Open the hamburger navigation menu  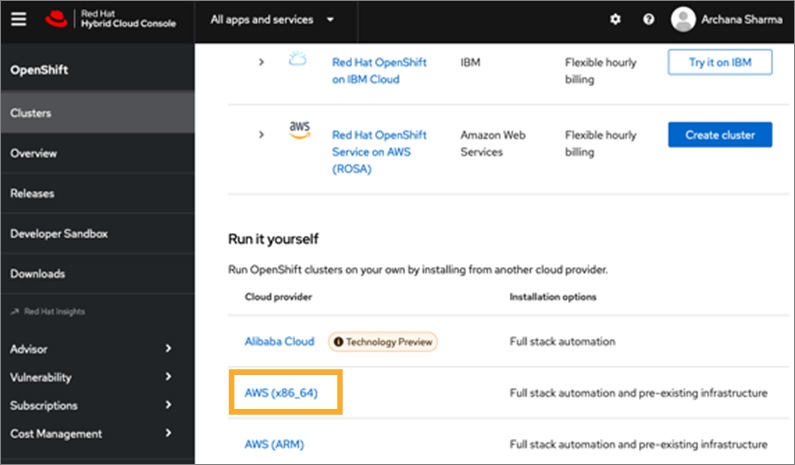point(19,19)
